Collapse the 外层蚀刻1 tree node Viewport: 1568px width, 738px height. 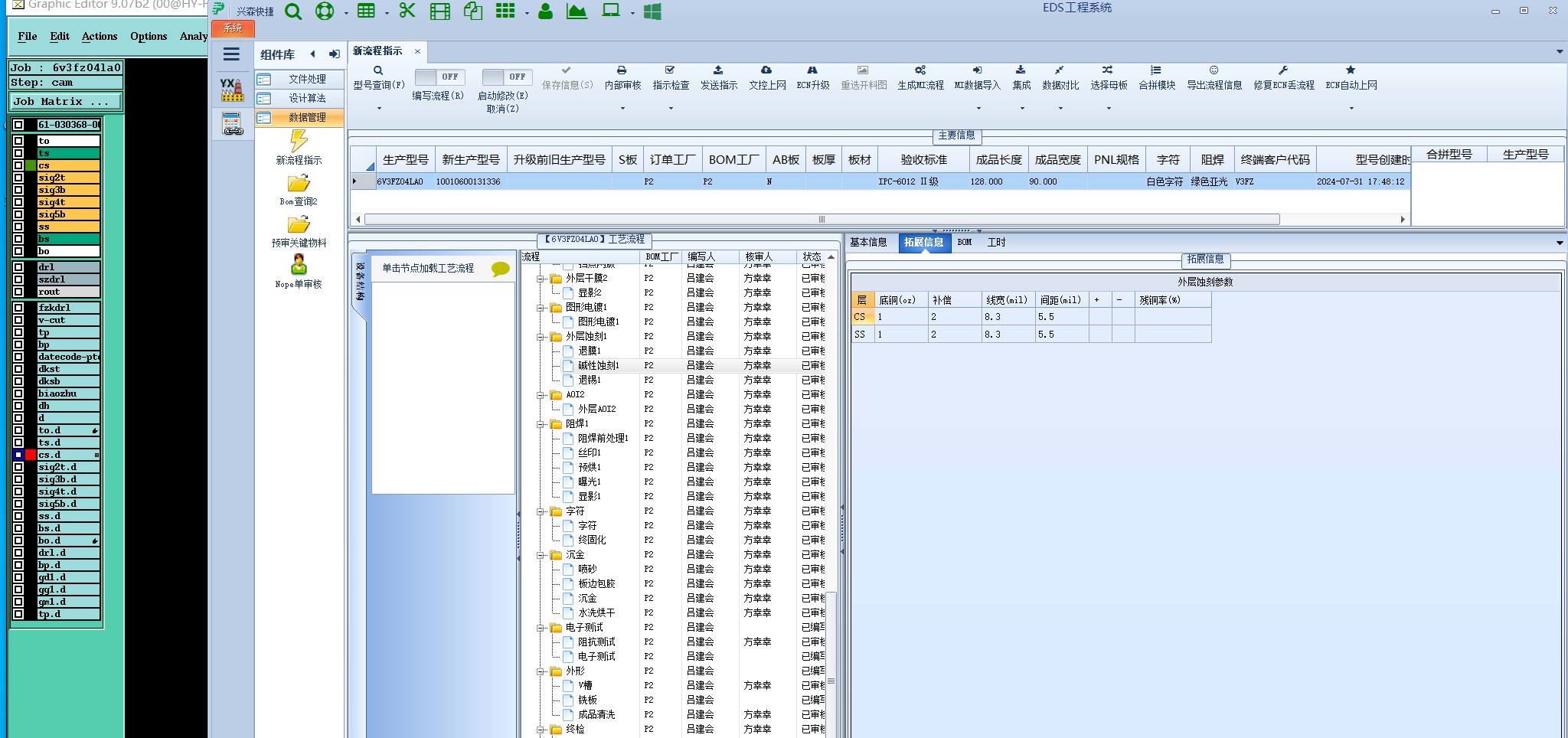(x=541, y=337)
